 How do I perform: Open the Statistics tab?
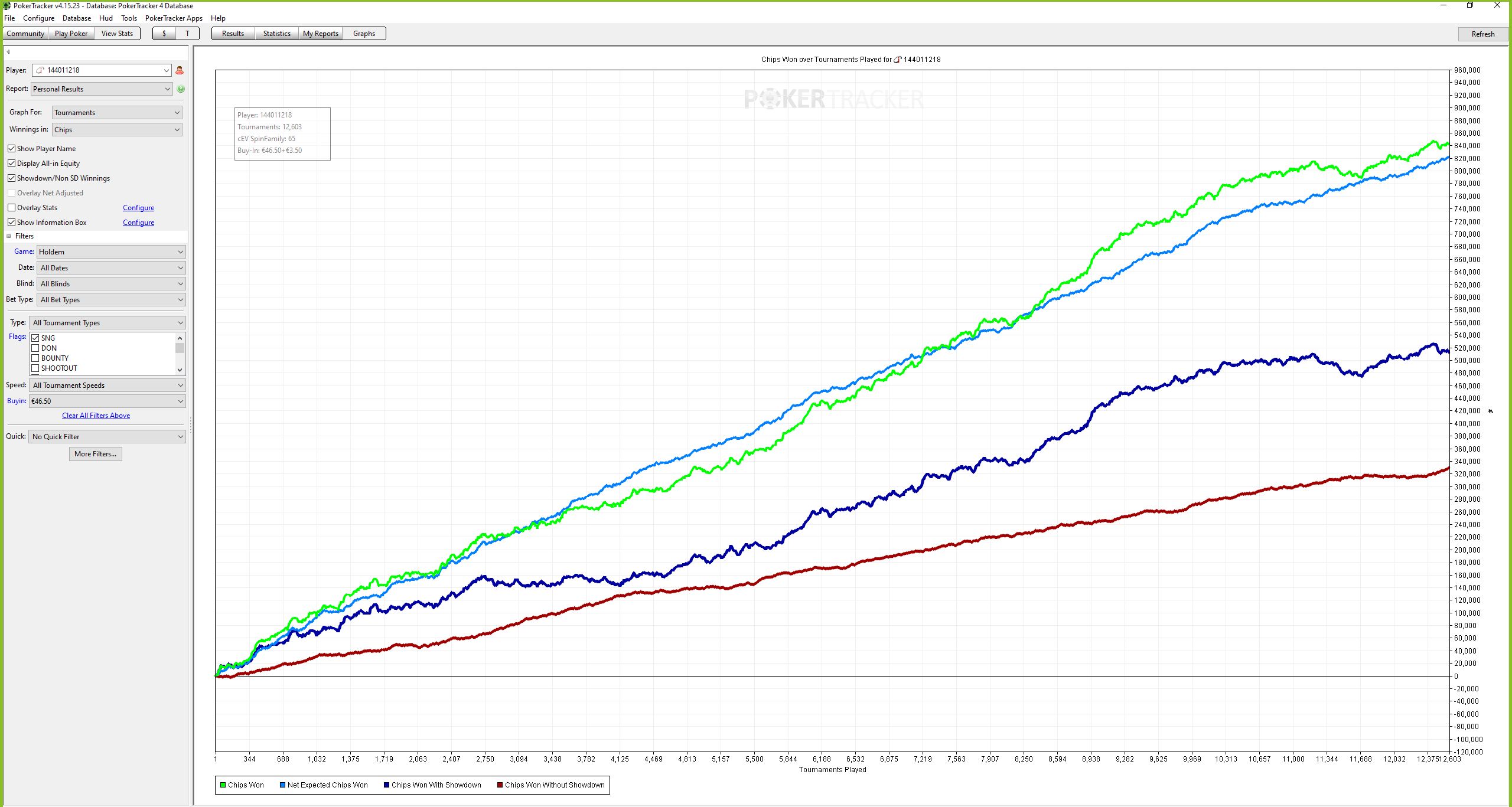click(x=277, y=34)
